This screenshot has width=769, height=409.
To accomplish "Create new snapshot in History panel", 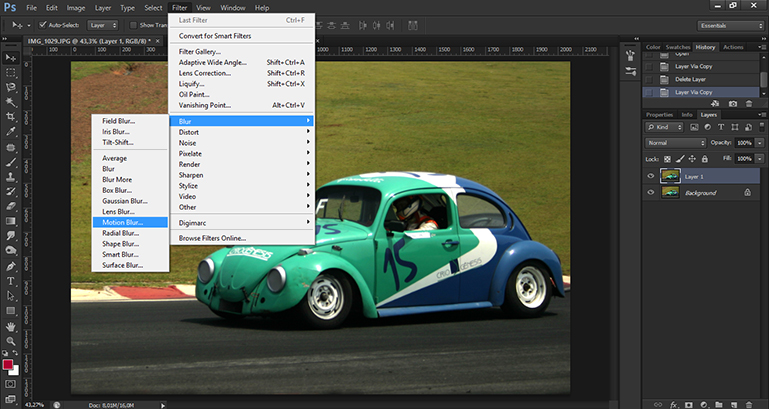I will pyautogui.click(x=733, y=103).
